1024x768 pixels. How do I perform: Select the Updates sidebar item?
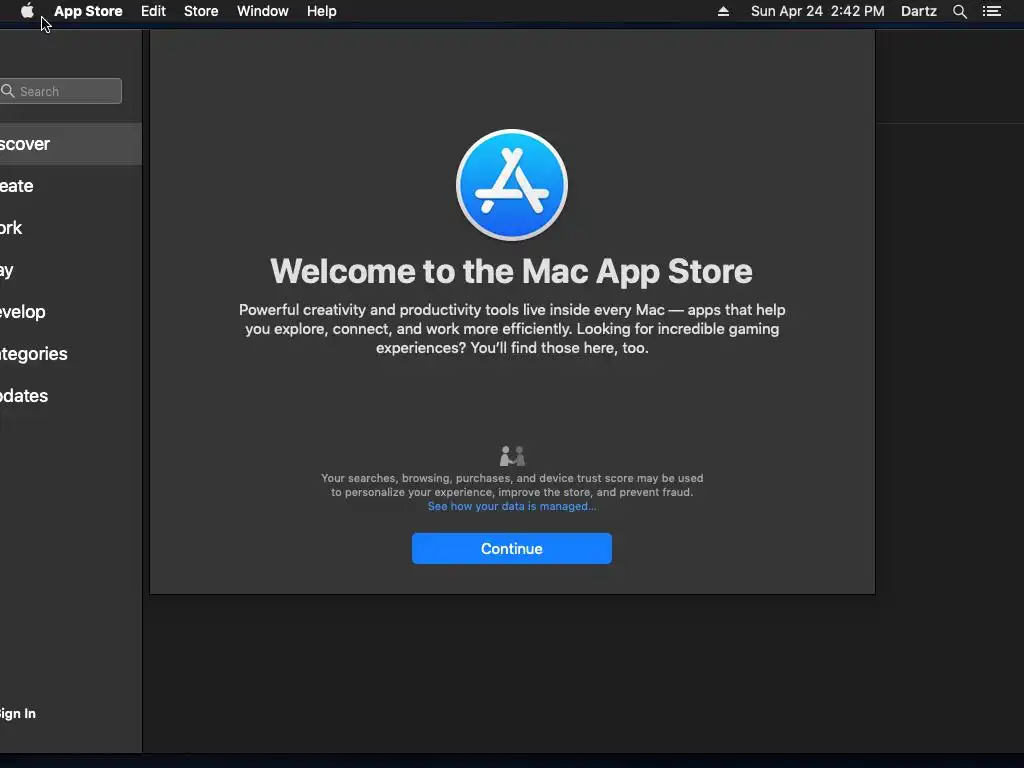point(71,395)
